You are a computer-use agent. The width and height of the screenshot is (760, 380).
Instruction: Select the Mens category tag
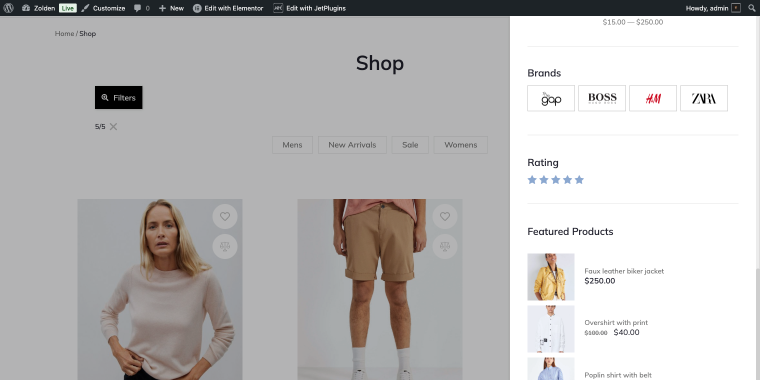(292, 145)
